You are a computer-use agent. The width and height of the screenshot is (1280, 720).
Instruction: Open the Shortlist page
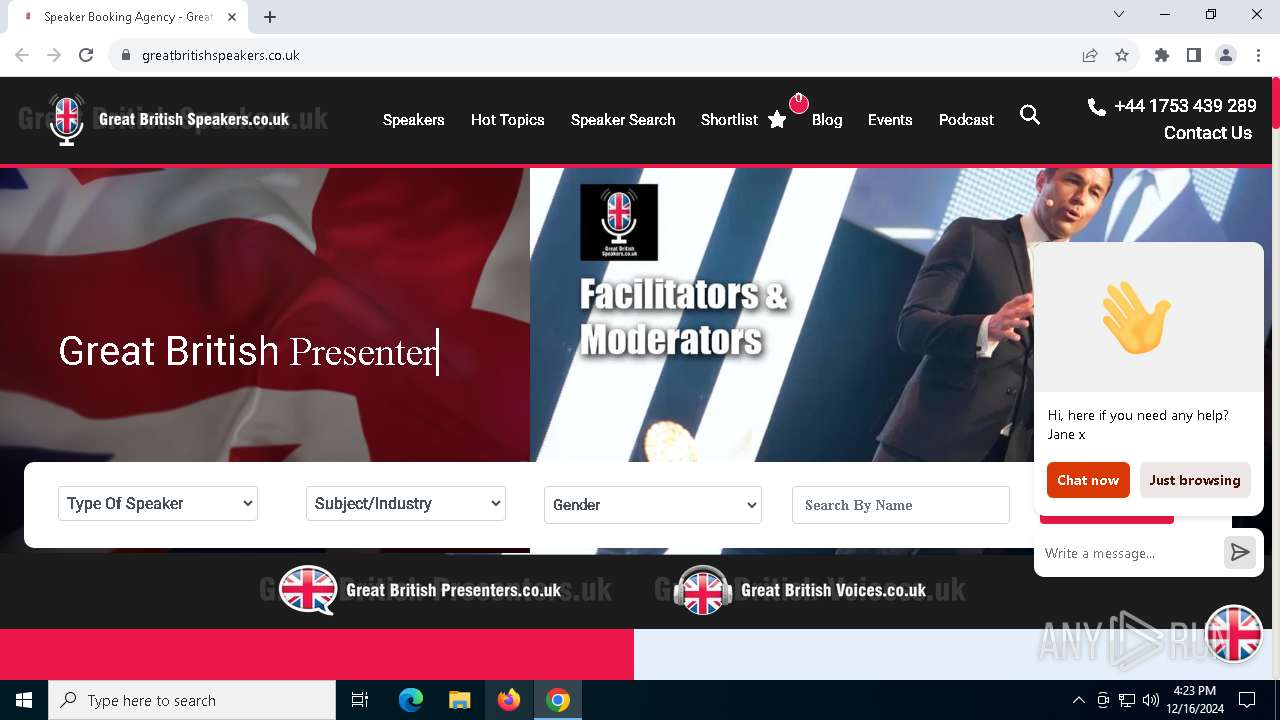(729, 120)
